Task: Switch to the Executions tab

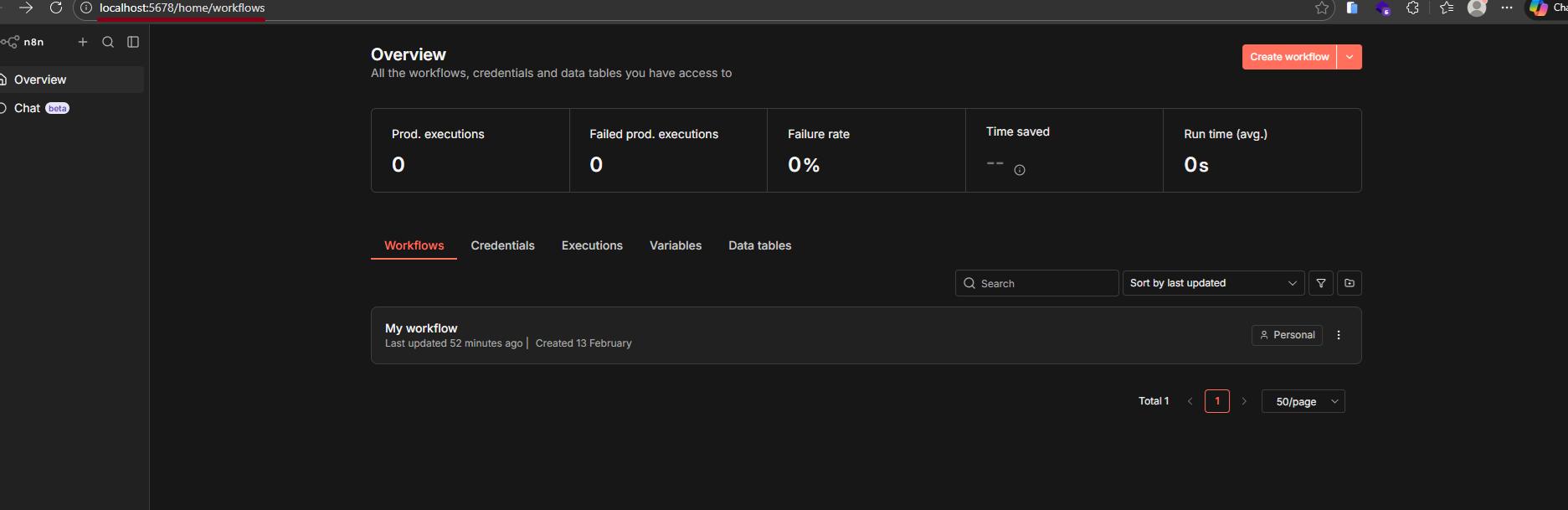Action: point(592,245)
